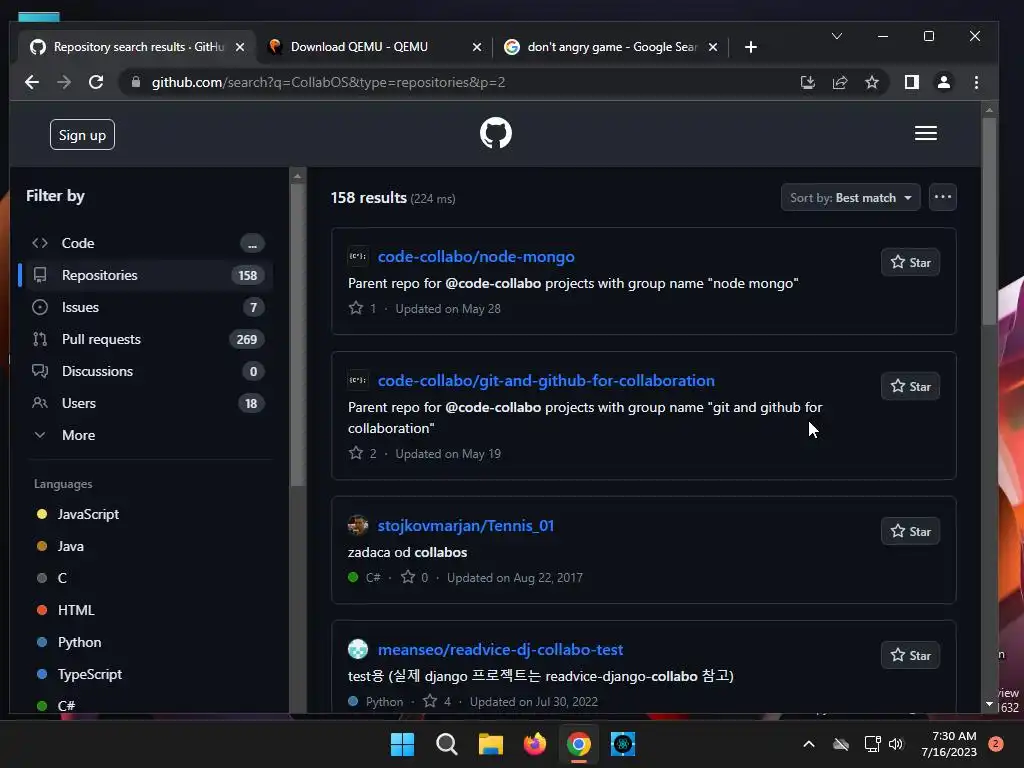Filter by C language
1024x768 pixels.
pyautogui.click(x=62, y=578)
